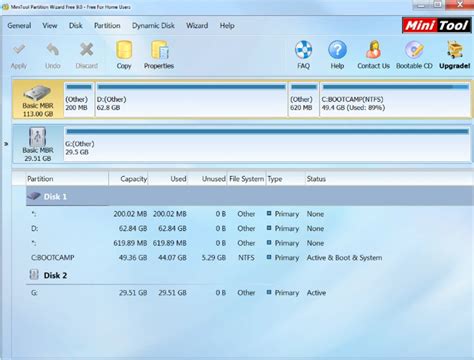
Task: Click the Primary type square in the G: row
Action: point(269,292)
